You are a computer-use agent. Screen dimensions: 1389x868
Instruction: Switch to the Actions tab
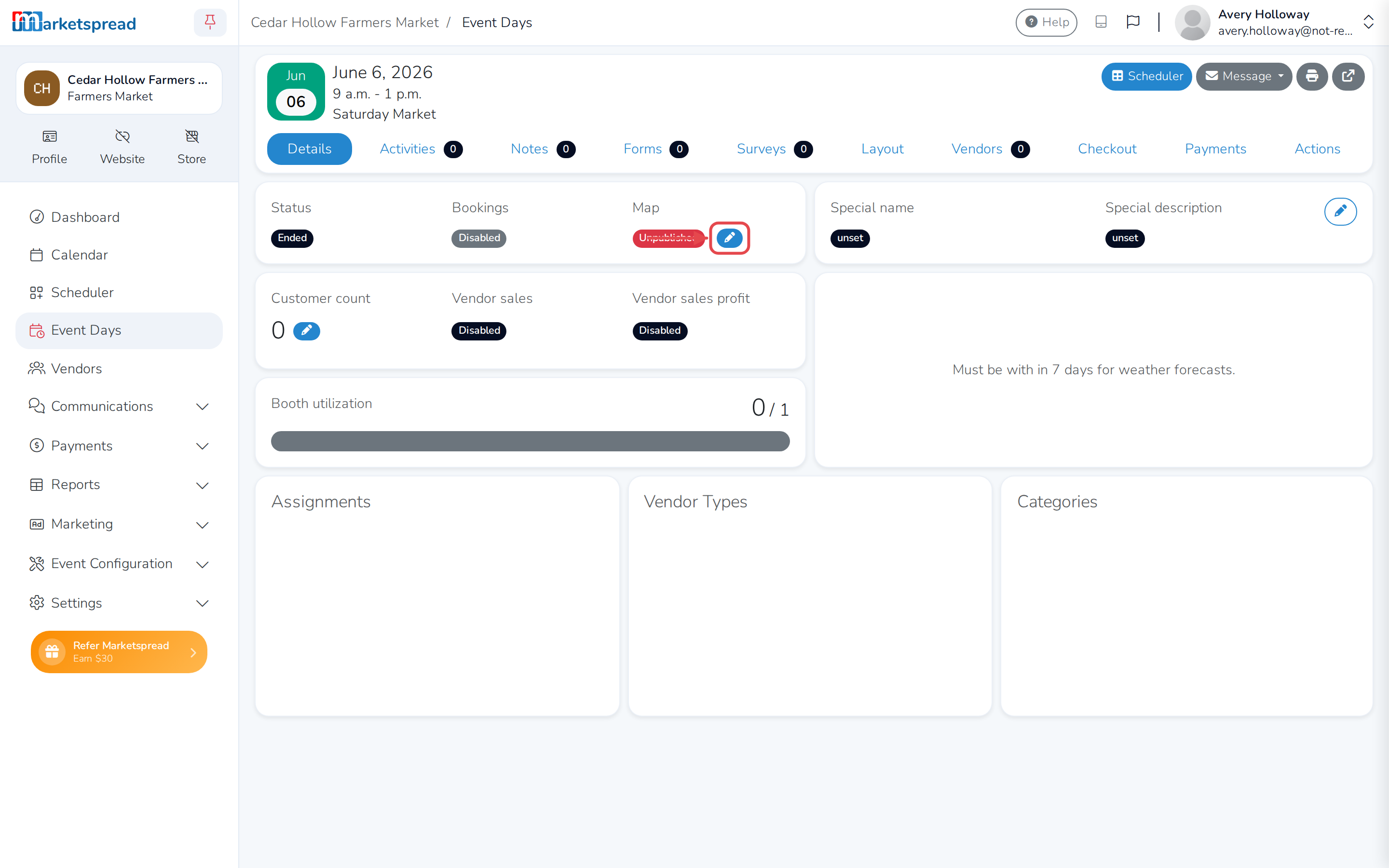click(x=1317, y=149)
